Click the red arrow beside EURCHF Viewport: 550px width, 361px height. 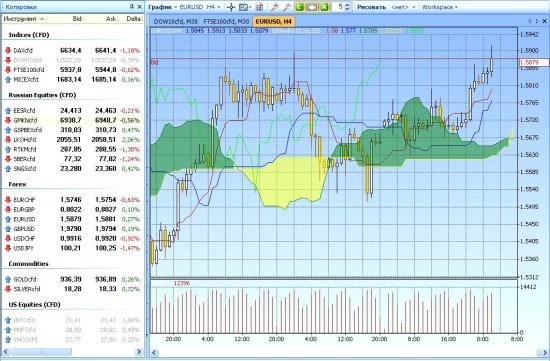click(8, 200)
